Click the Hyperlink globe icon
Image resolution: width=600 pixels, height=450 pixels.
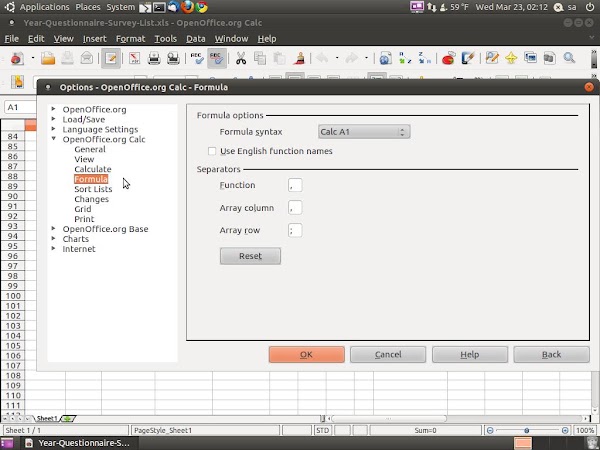tap(385, 59)
